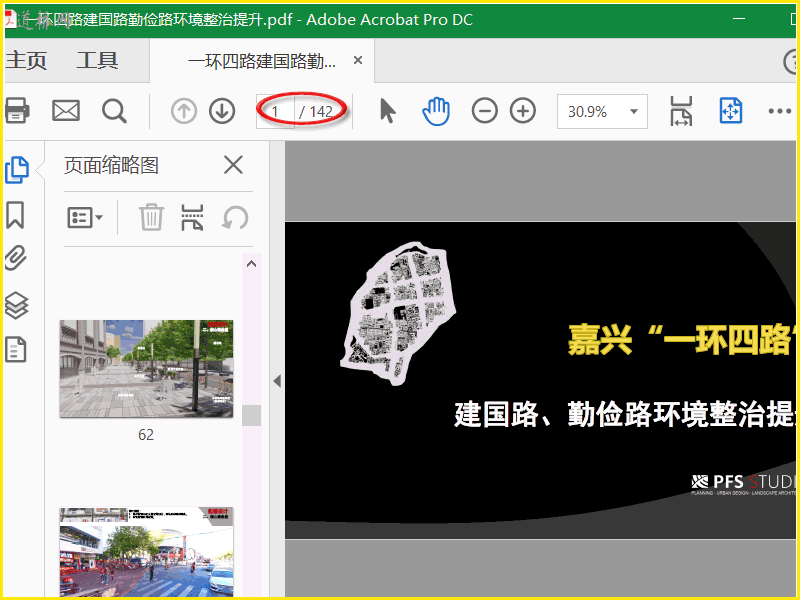Image resolution: width=800 pixels, height=600 pixels.
Task: Open the bookmarks pane
Action: coord(15,215)
